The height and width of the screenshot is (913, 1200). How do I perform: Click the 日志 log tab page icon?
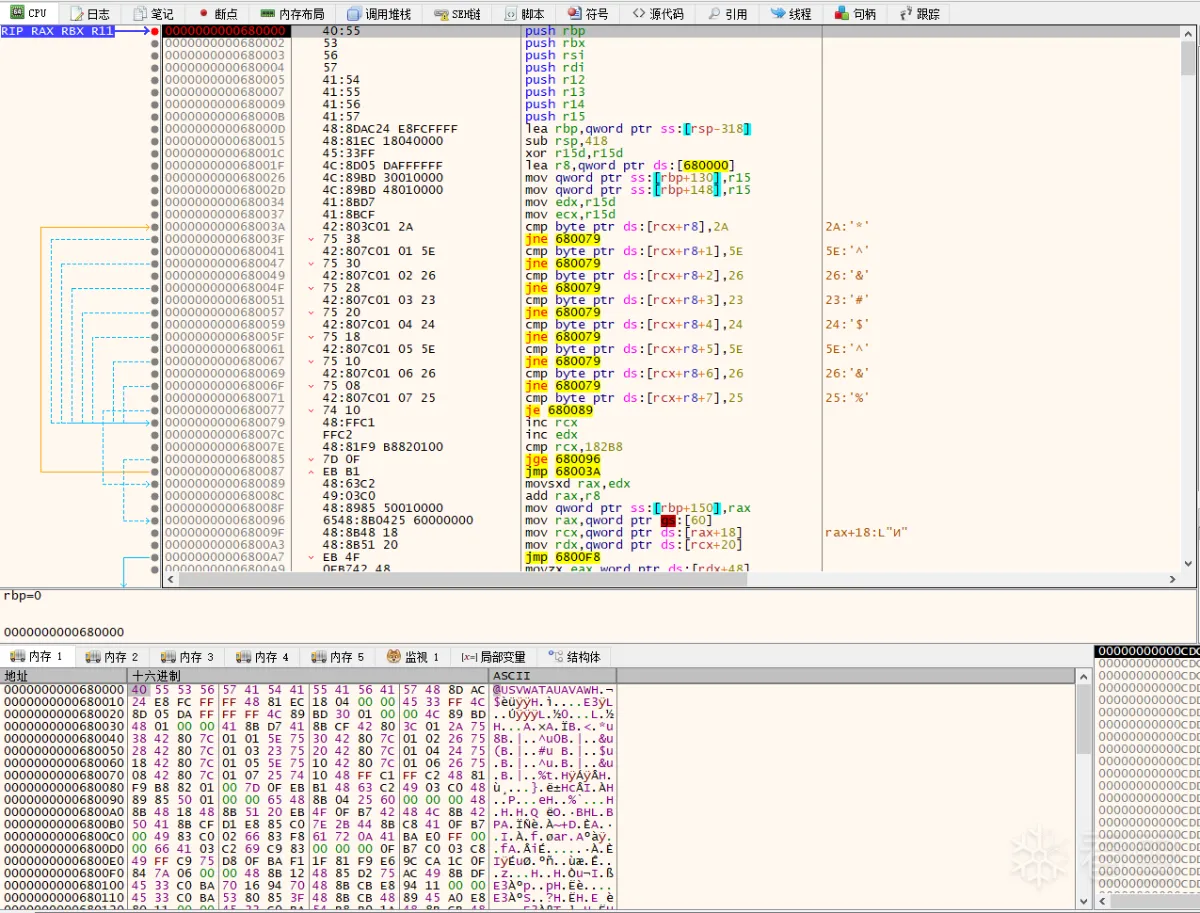pyautogui.click(x=76, y=14)
